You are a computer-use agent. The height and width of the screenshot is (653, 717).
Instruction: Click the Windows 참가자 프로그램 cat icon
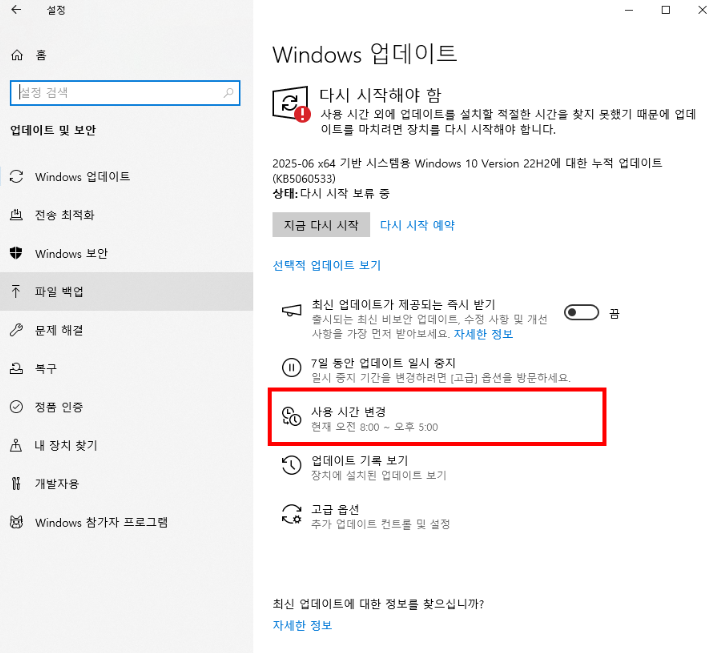16,522
